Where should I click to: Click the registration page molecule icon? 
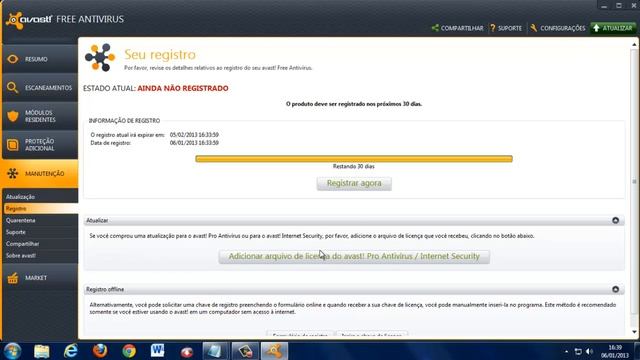click(x=100, y=58)
